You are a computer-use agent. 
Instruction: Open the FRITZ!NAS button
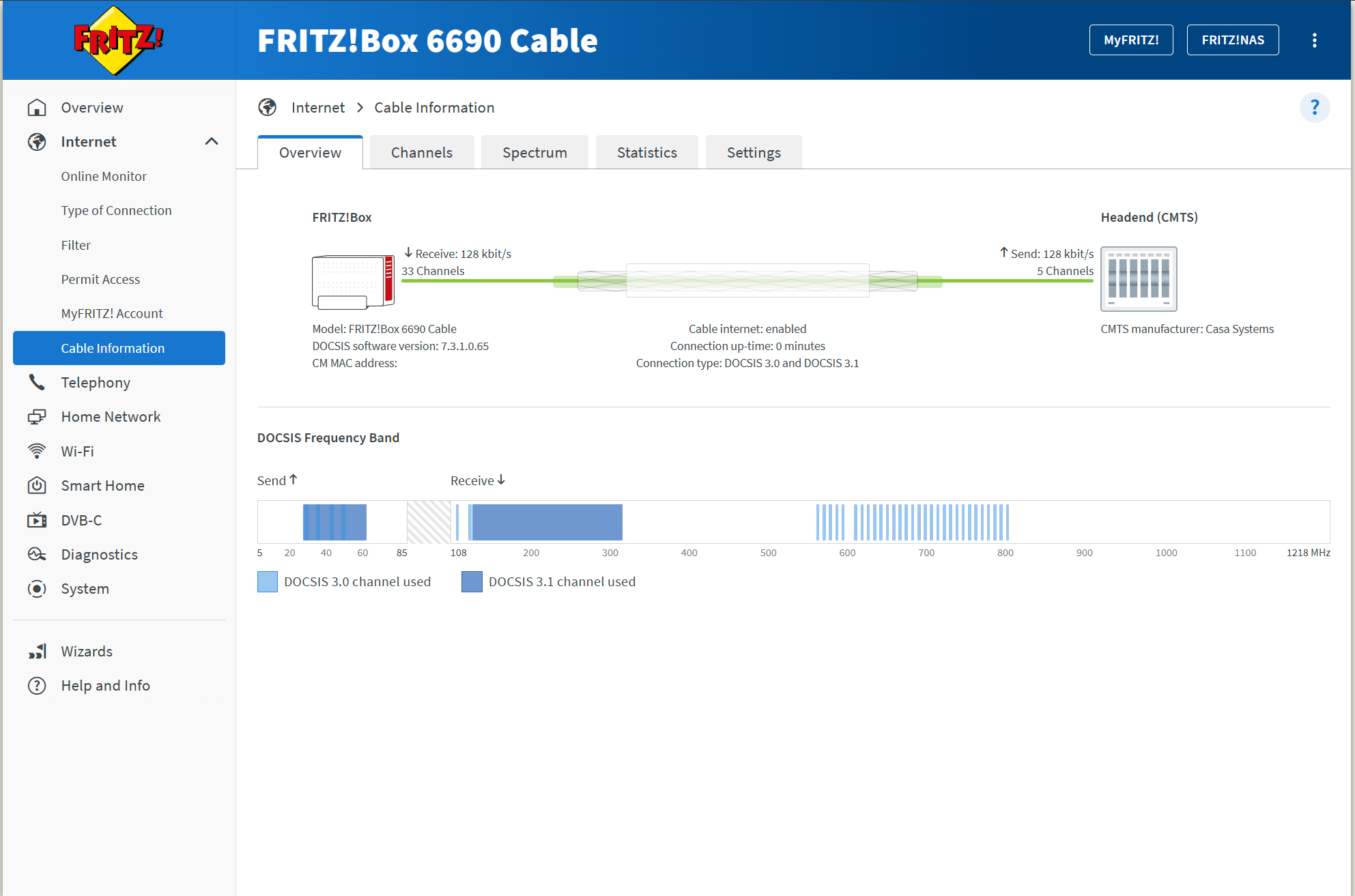[1233, 40]
